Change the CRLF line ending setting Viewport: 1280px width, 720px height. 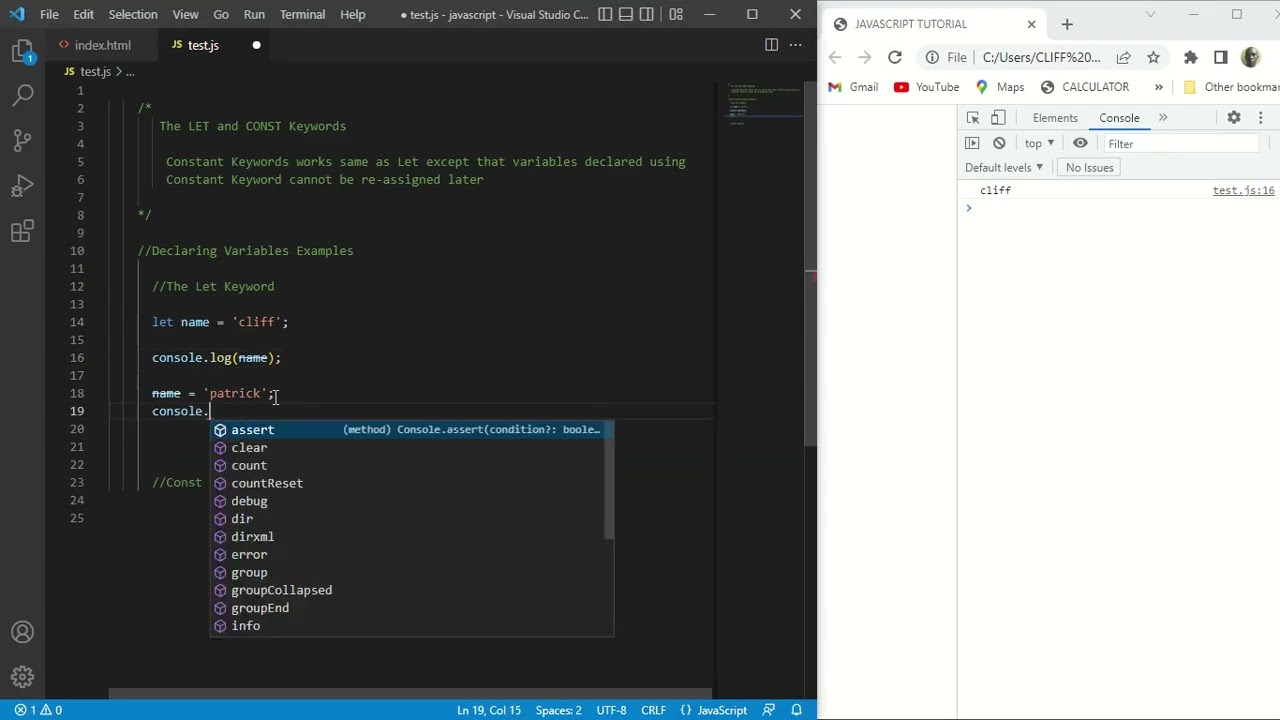coord(653,710)
